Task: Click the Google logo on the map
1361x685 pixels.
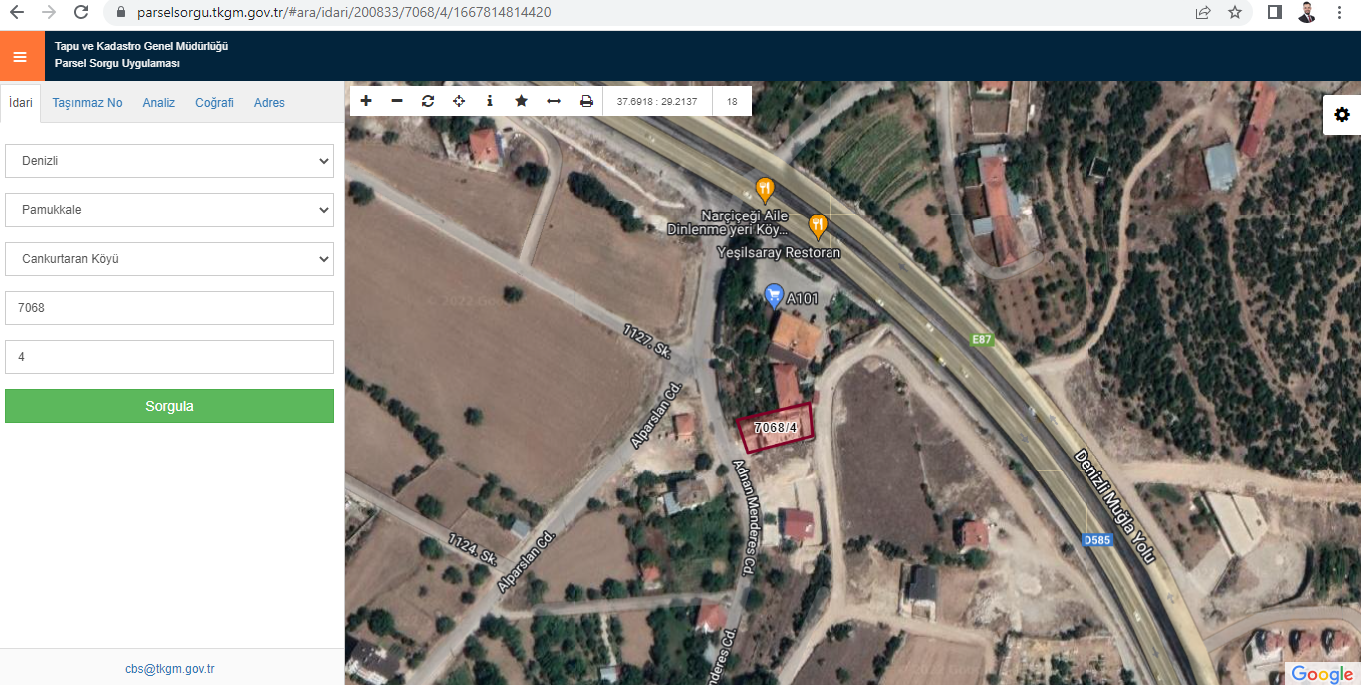Action: point(1321,674)
